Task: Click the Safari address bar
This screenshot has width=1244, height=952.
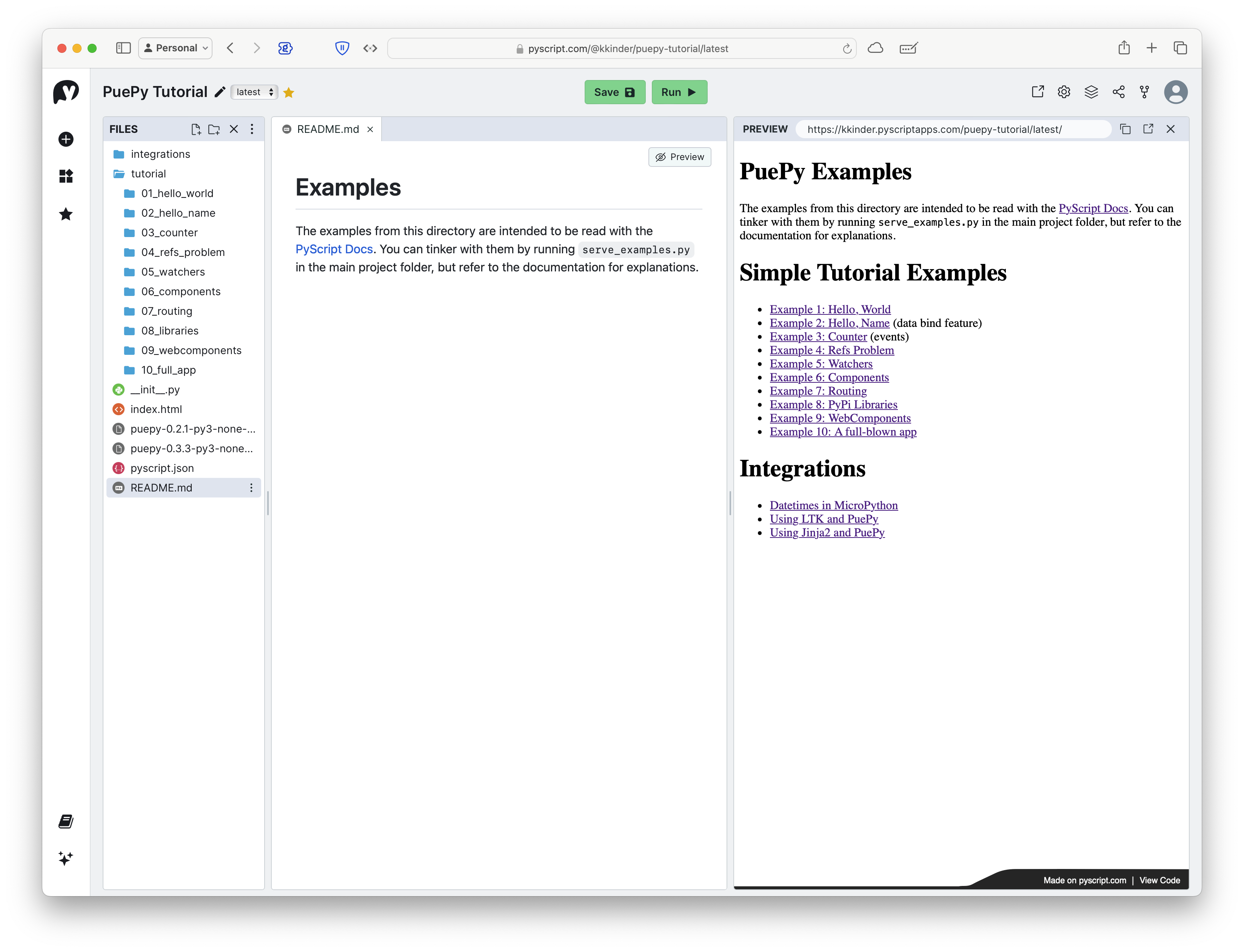Action: click(x=621, y=48)
